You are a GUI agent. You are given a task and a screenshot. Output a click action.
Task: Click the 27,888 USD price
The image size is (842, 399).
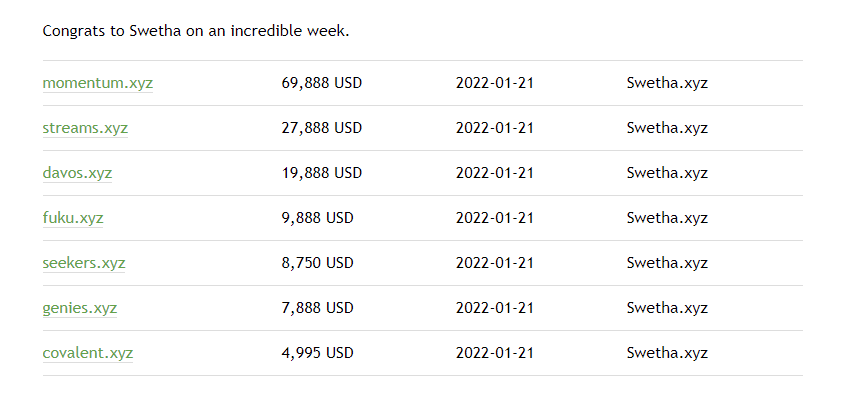pos(322,128)
